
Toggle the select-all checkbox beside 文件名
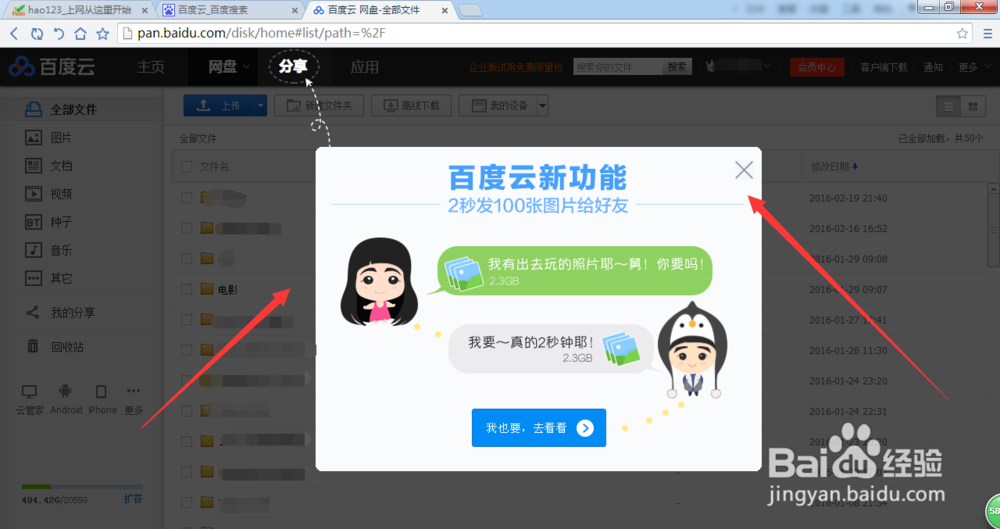click(x=186, y=167)
